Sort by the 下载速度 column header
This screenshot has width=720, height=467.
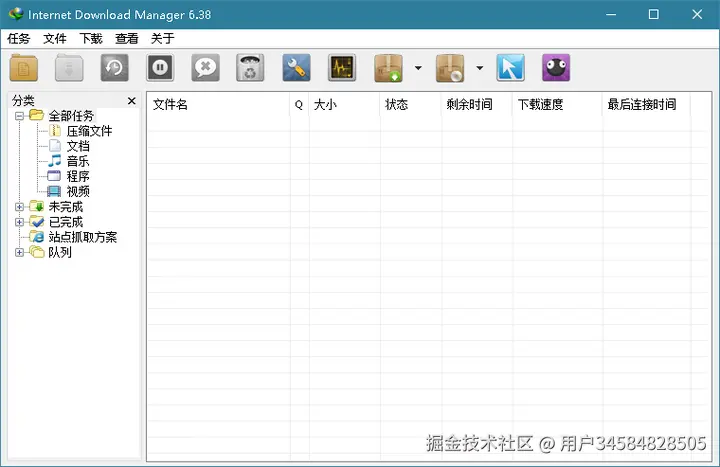[557, 105]
